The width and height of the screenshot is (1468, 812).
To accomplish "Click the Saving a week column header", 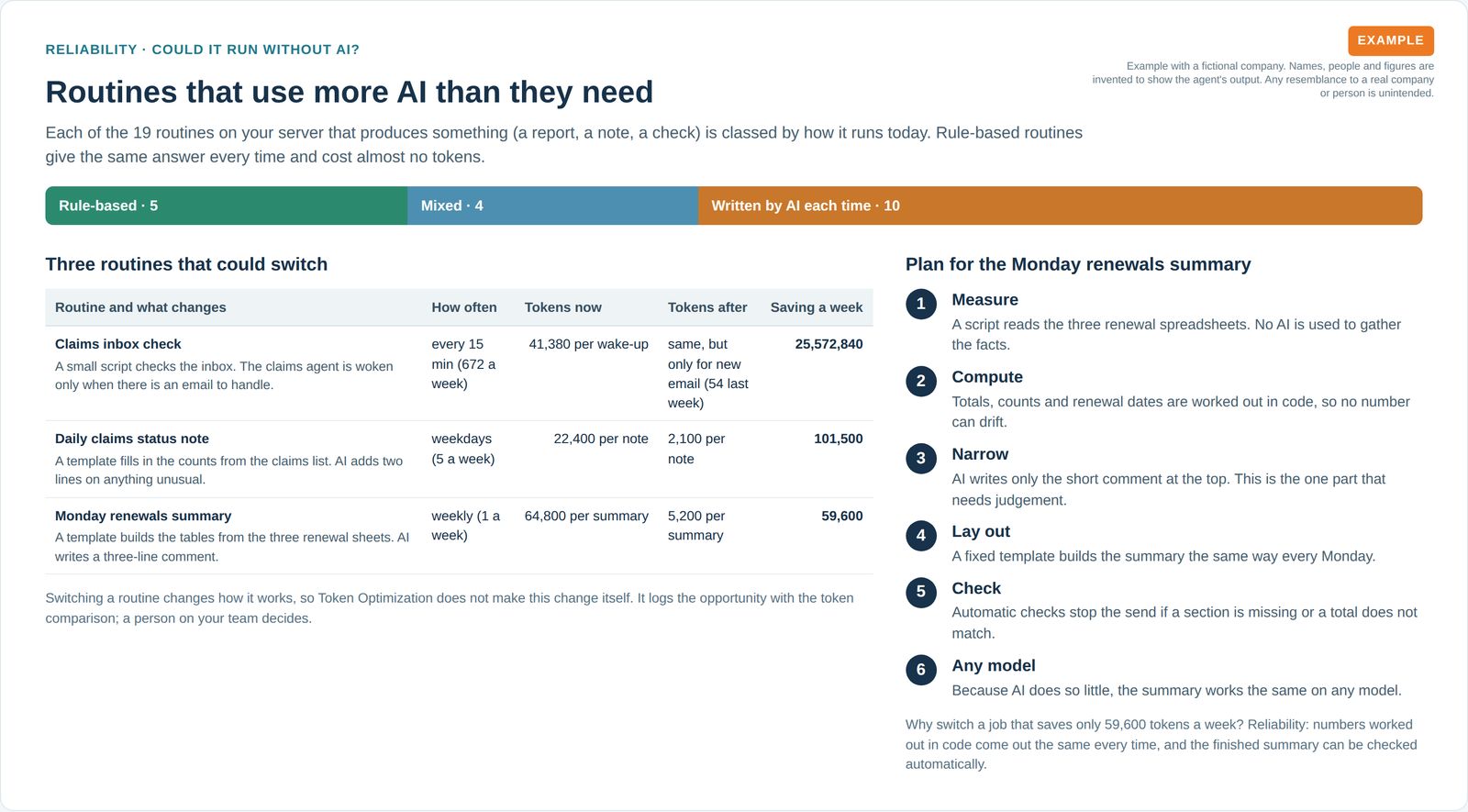I will [817, 307].
